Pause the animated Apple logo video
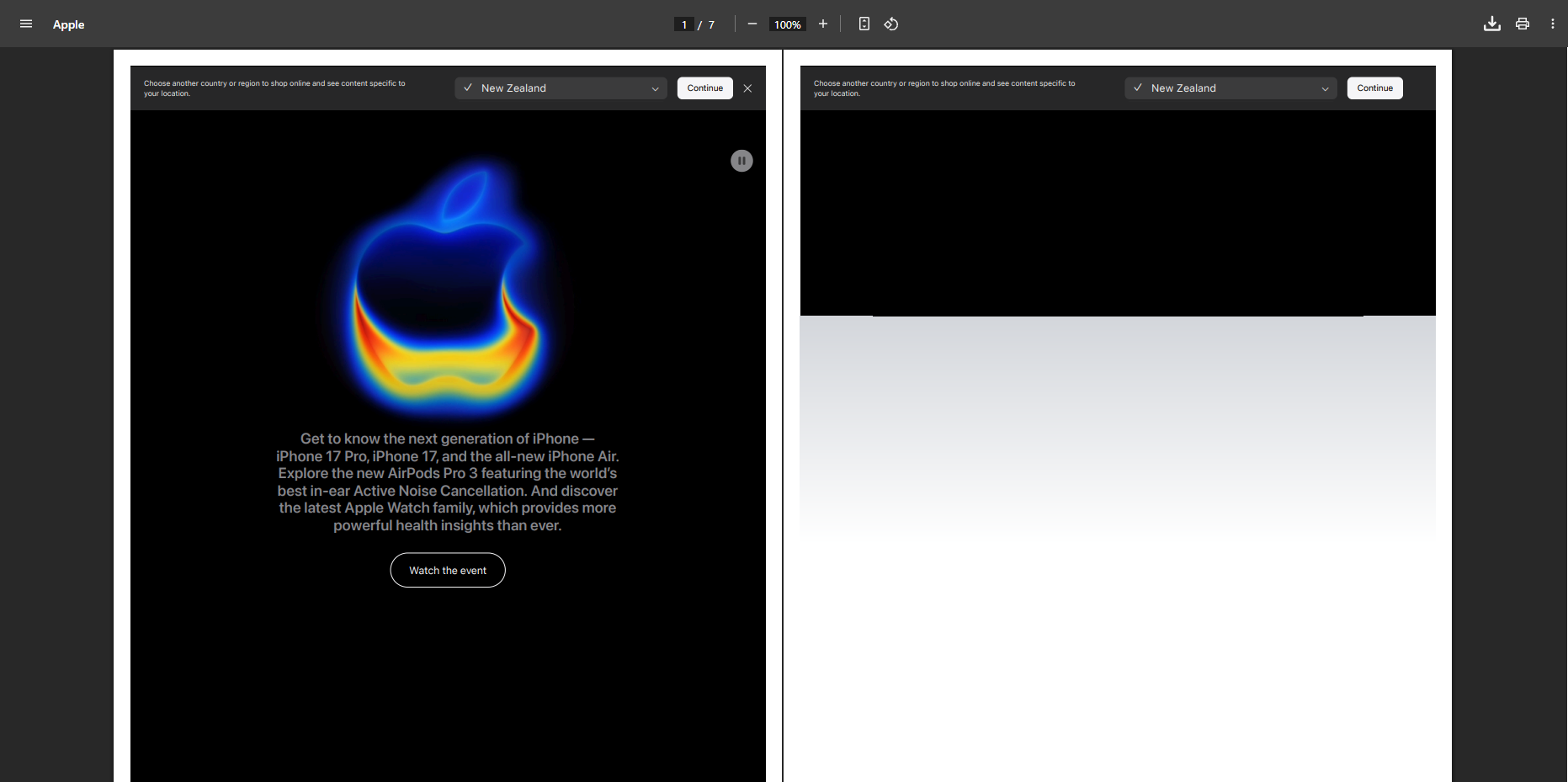The image size is (1568, 782). click(x=741, y=161)
